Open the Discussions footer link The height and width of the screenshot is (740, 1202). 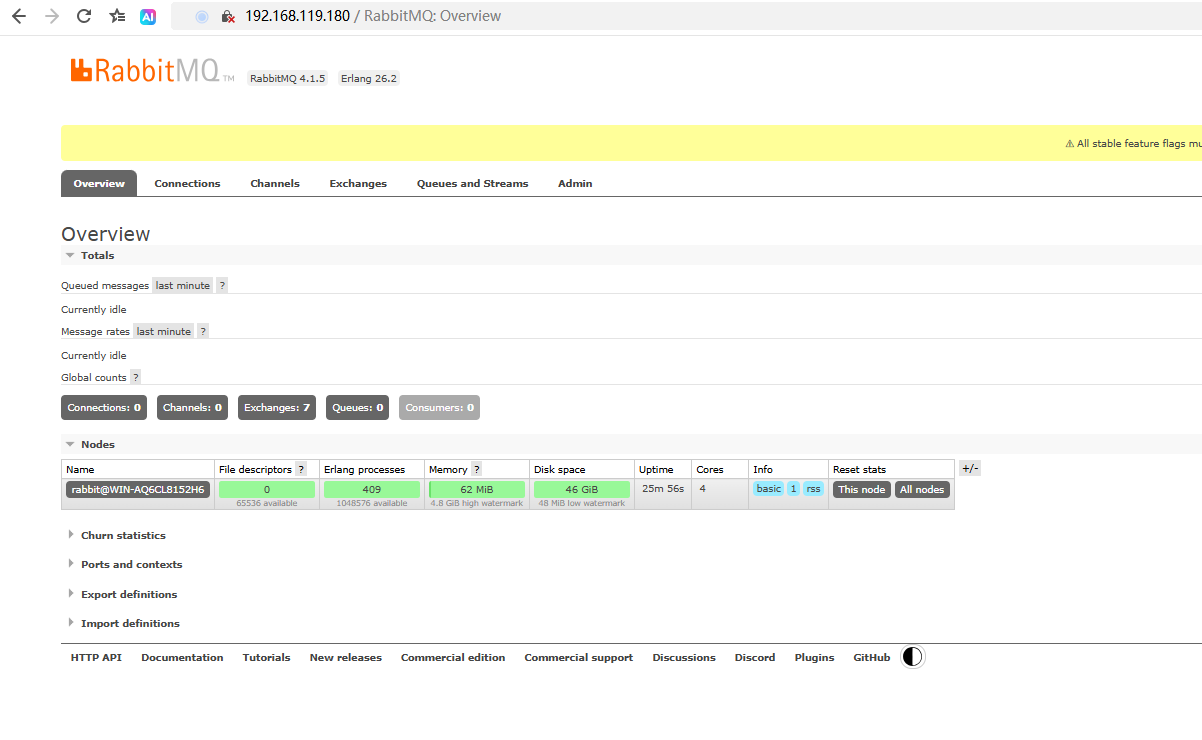pyautogui.click(x=684, y=658)
